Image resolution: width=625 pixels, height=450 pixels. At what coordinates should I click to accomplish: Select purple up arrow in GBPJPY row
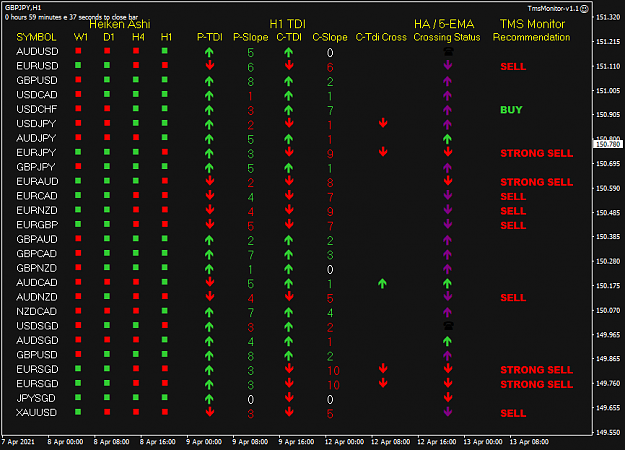(x=448, y=167)
